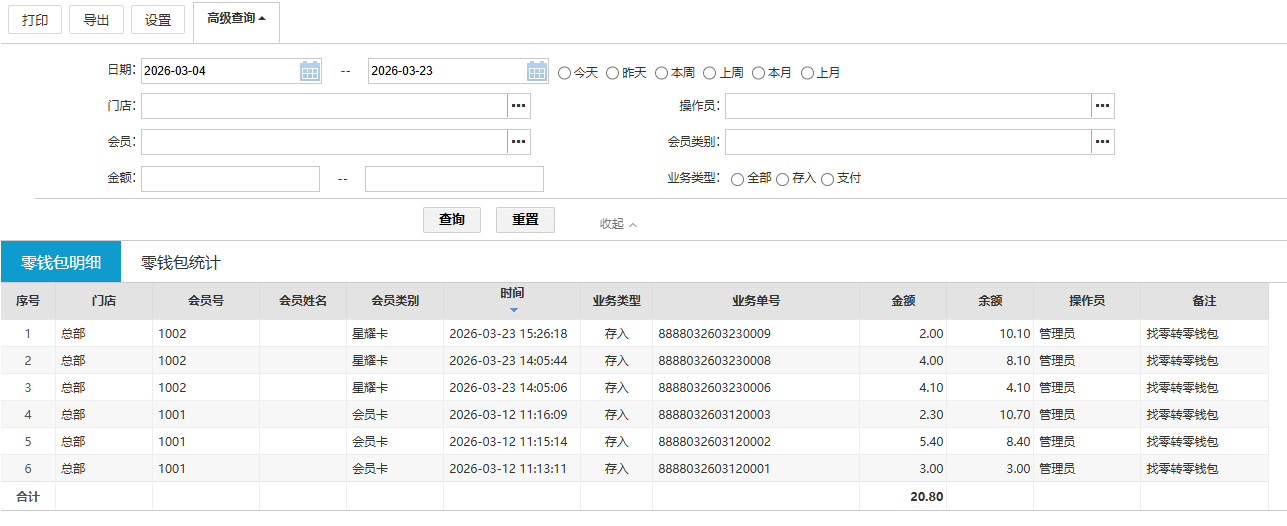This screenshot has height=526, width=1287.
Task: Select the 支付 business type radio
Action: click(828, 179)
